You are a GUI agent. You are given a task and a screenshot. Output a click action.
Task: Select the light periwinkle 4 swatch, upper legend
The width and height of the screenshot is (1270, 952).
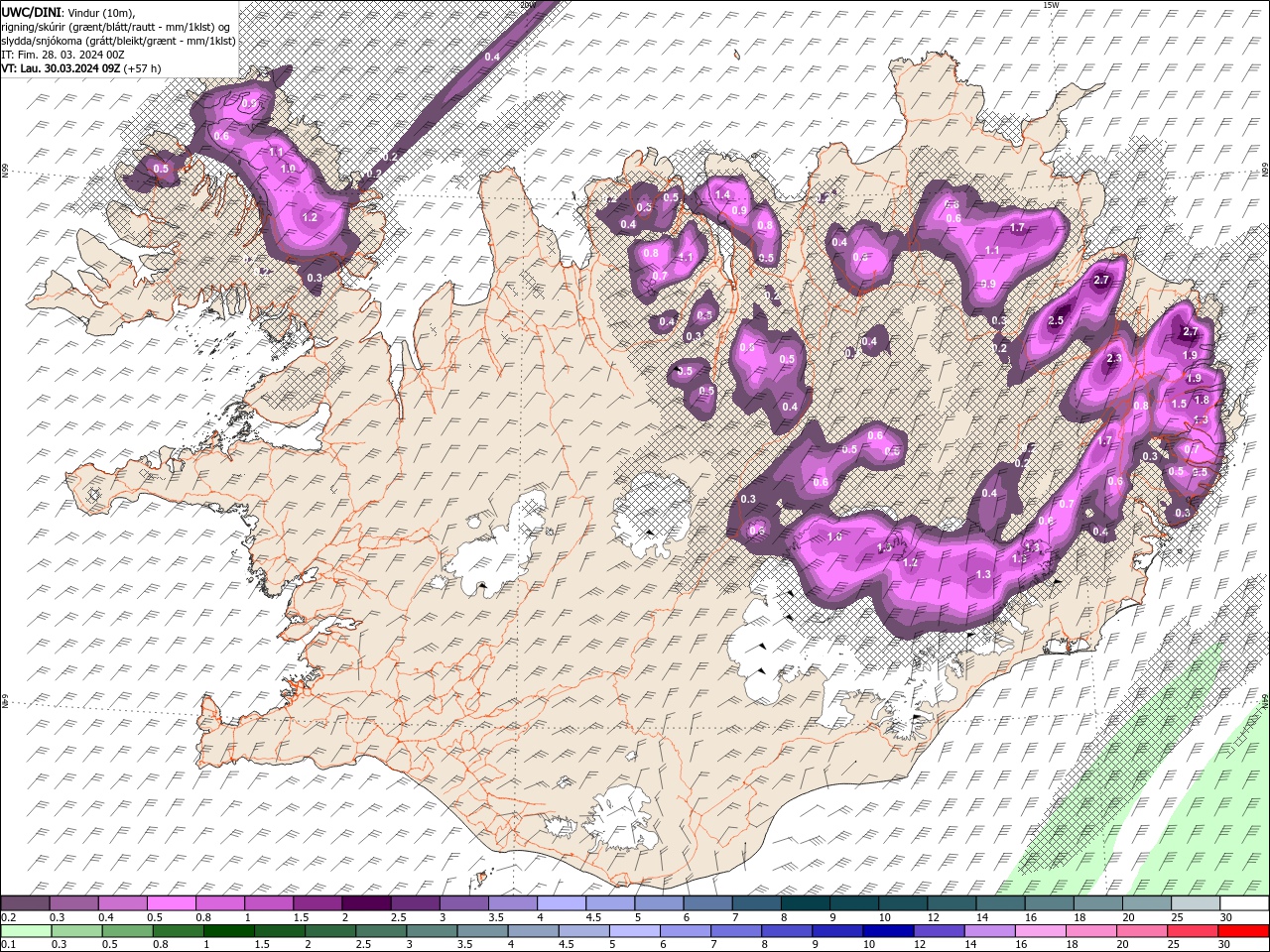pos(562,903)
